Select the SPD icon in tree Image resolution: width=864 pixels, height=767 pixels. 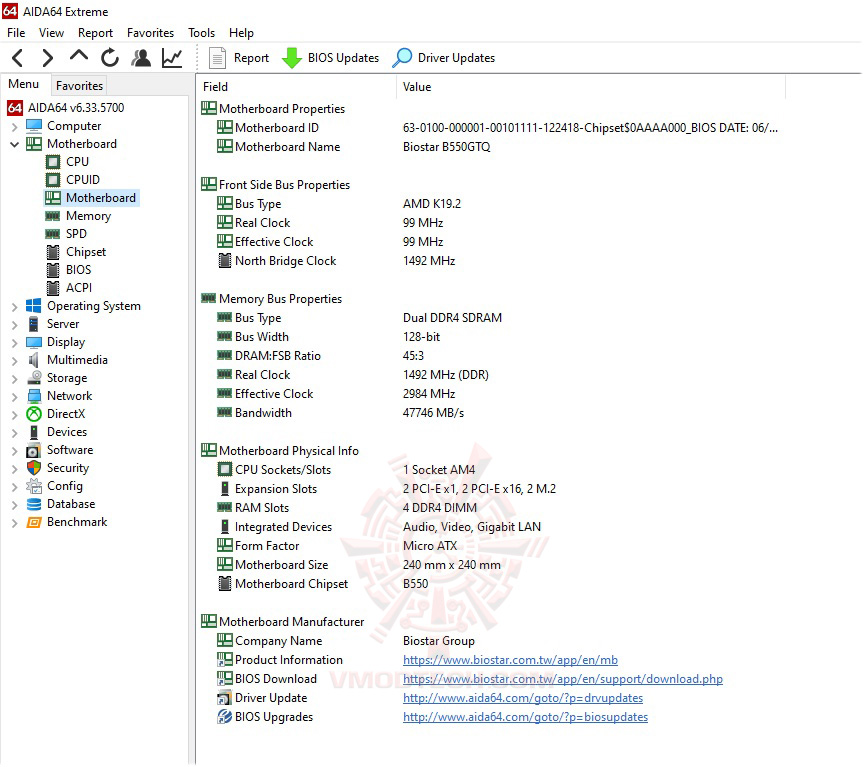53,234
